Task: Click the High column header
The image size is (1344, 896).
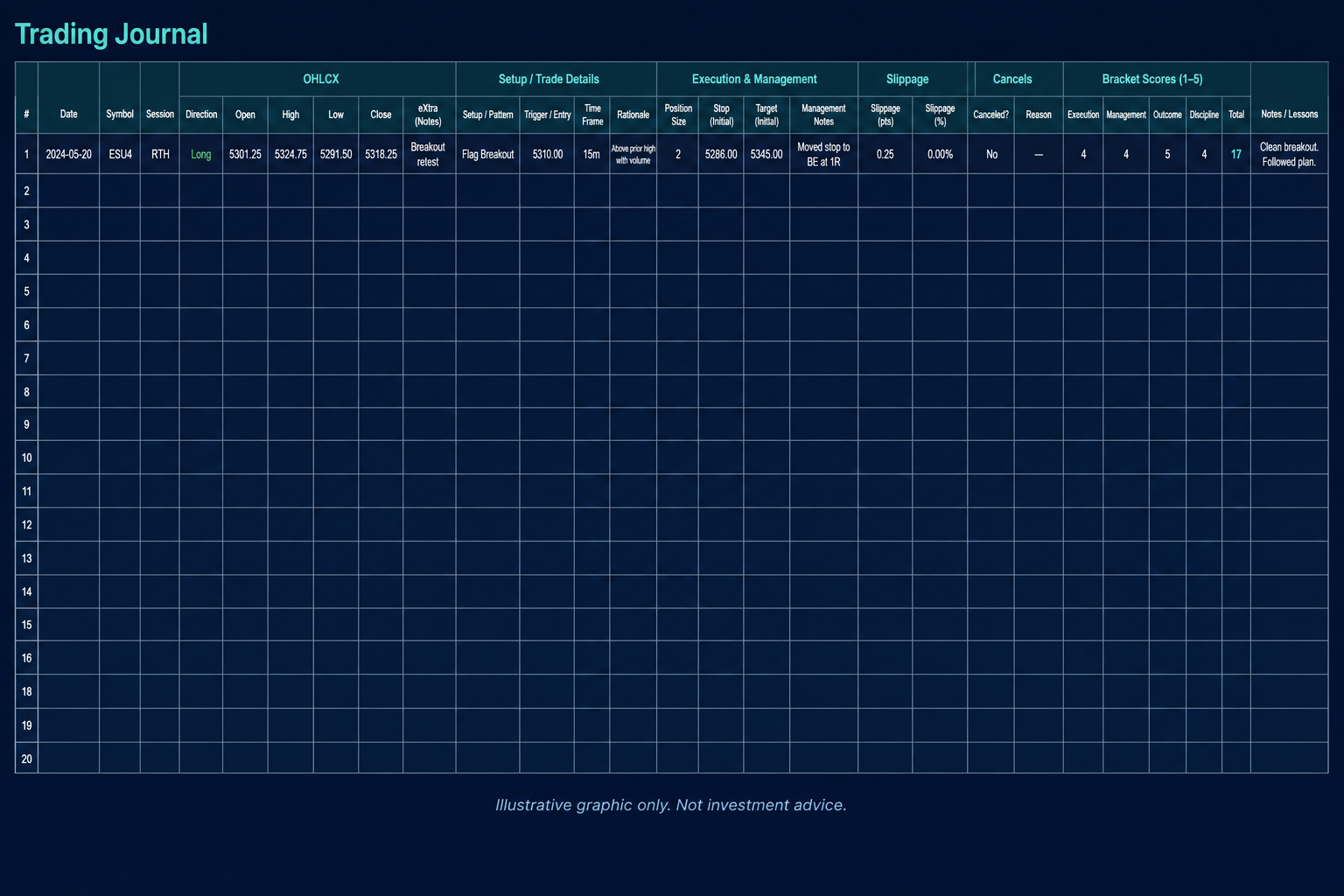Action: point(290,115)
